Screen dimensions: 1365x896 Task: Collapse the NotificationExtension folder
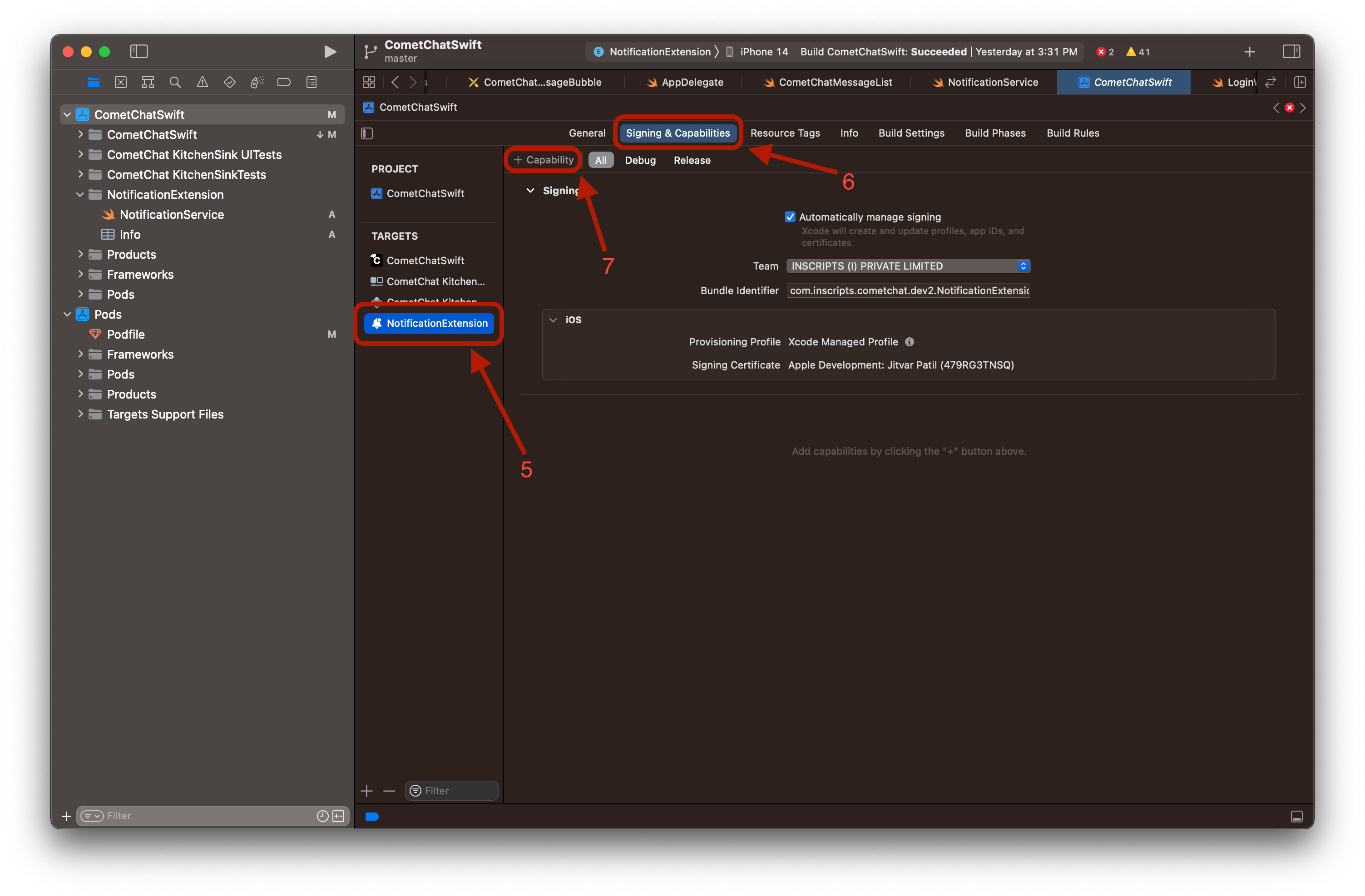(x=80, y=194)
